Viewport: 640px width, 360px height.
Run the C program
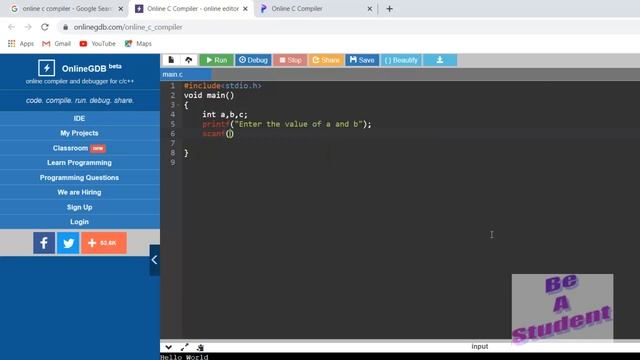pyautogui.click(x=216, y=60)
